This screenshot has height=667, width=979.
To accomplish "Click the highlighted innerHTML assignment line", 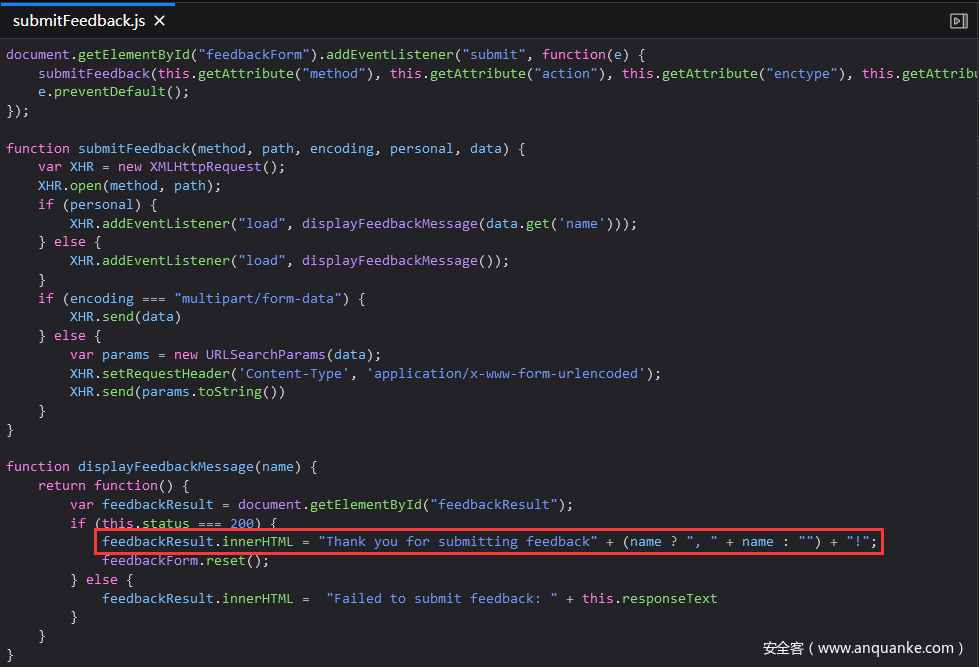I will click(489, 542).
